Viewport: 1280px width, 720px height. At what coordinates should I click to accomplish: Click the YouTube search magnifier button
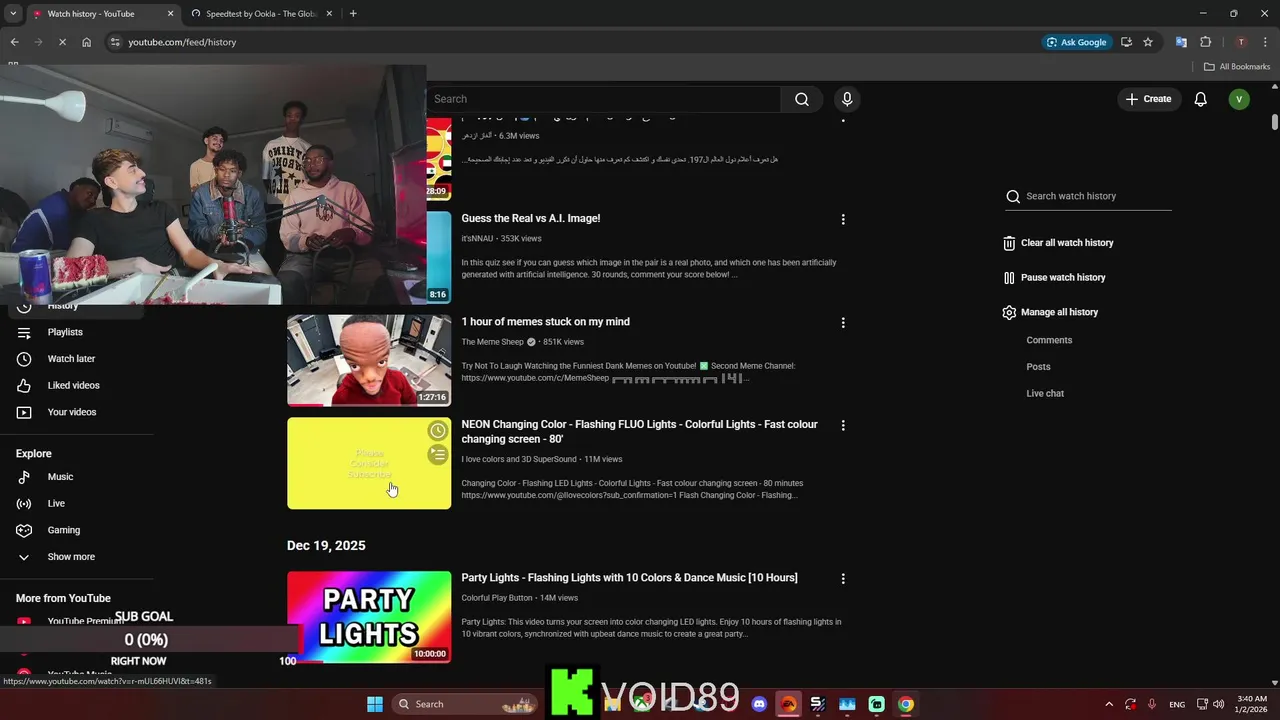tap(801, 99)
